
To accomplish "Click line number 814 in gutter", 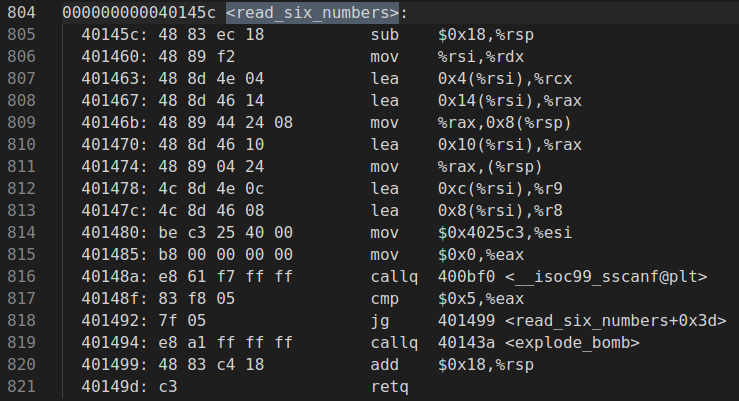I will click(x=20, y=233).
